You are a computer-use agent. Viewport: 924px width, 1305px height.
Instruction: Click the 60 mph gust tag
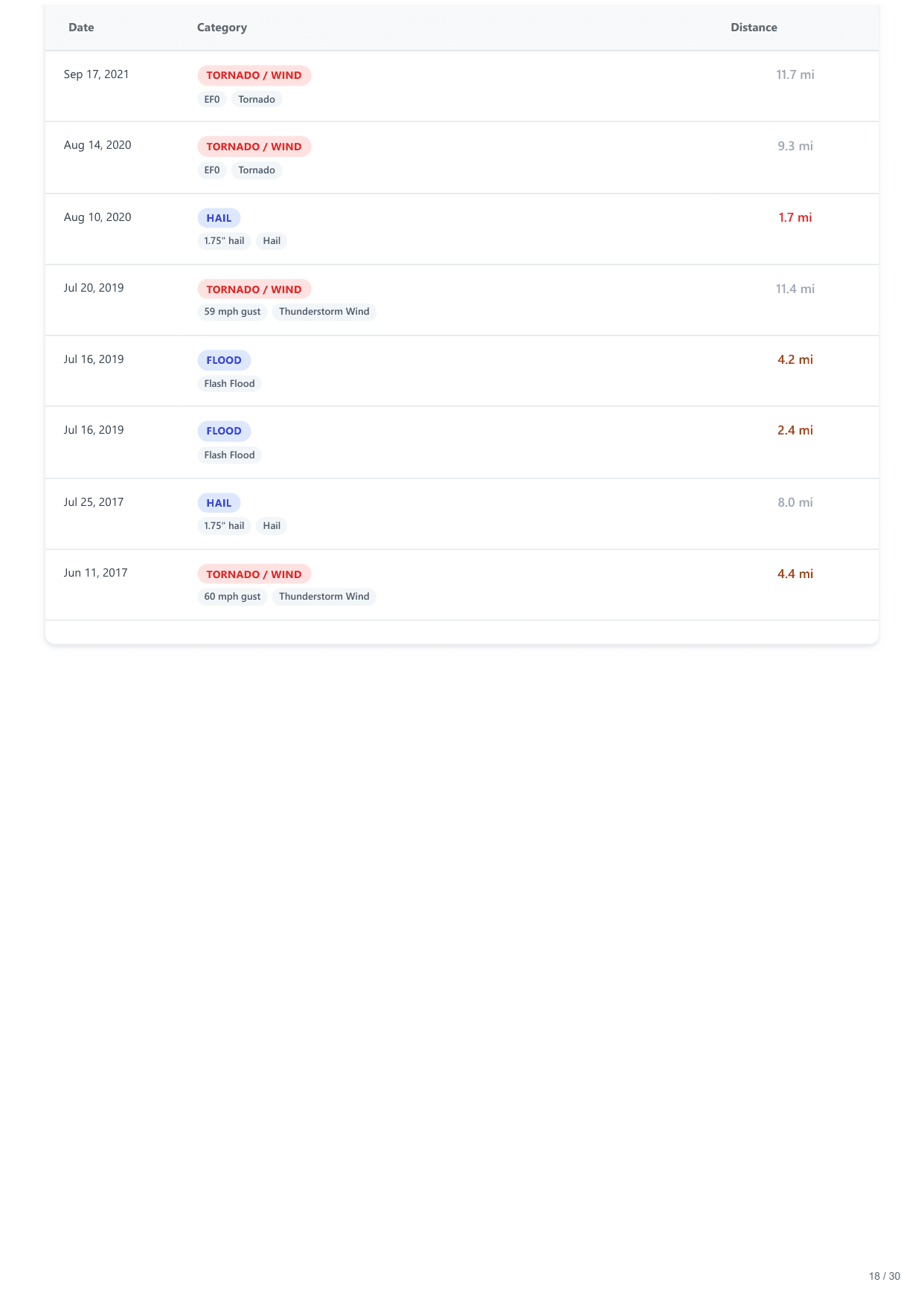pyautogui.click(x=232, y=597)
